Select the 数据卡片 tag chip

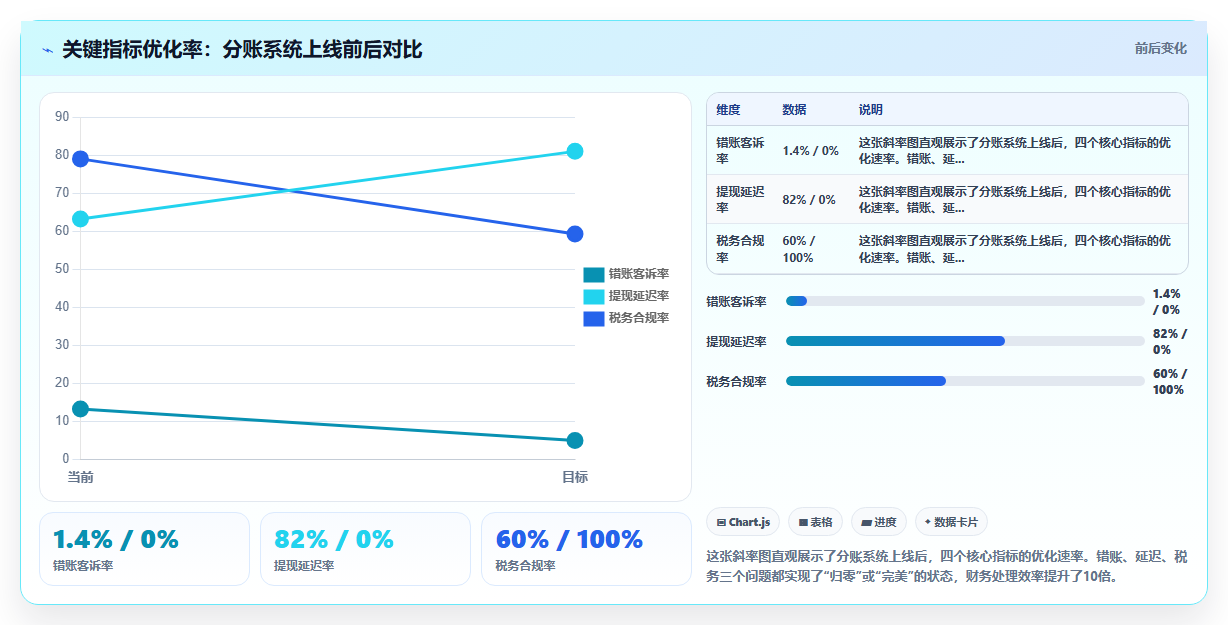(x=951, y=522)
